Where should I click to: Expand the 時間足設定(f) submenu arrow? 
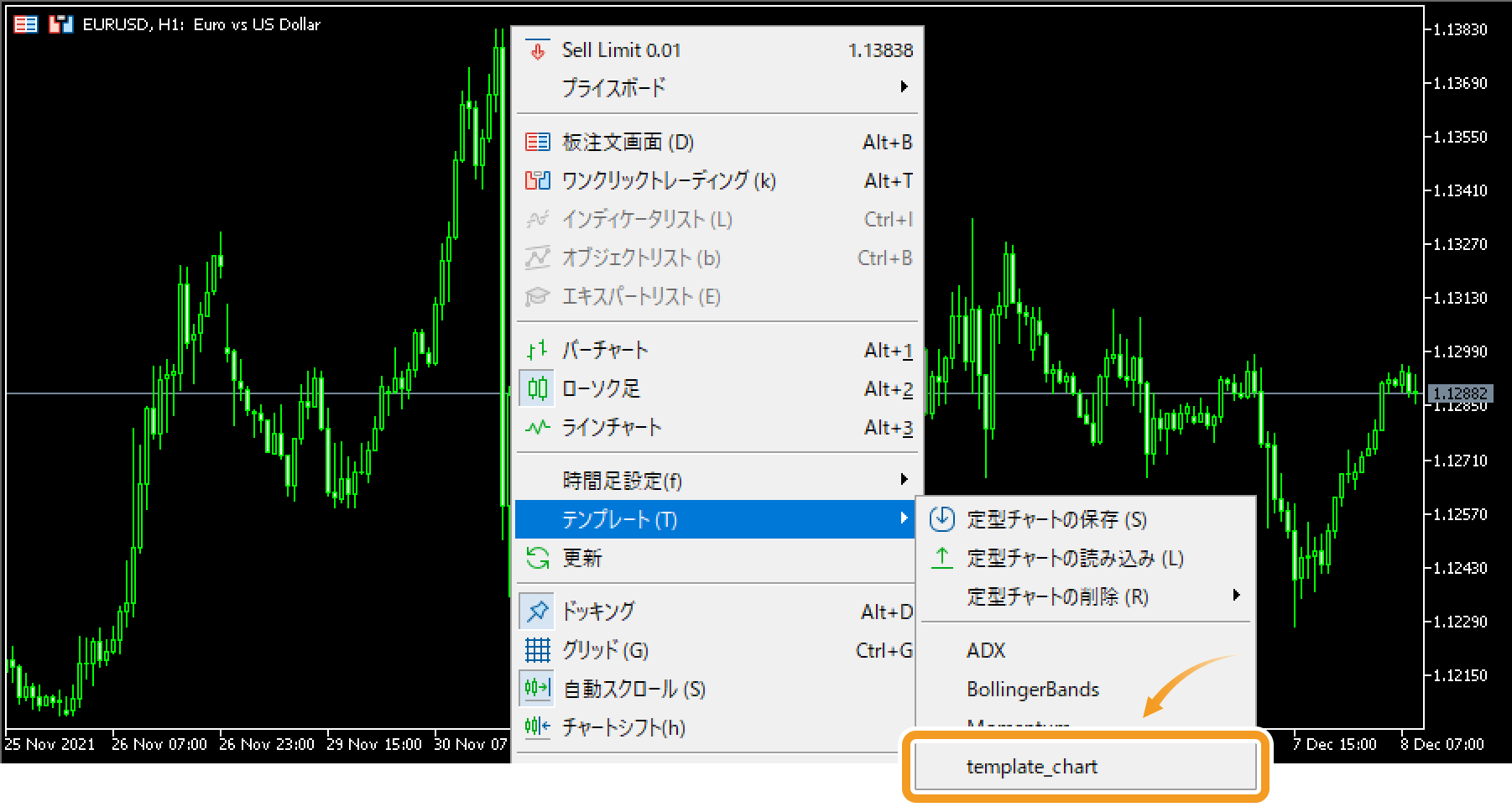(x=904, y=479)
